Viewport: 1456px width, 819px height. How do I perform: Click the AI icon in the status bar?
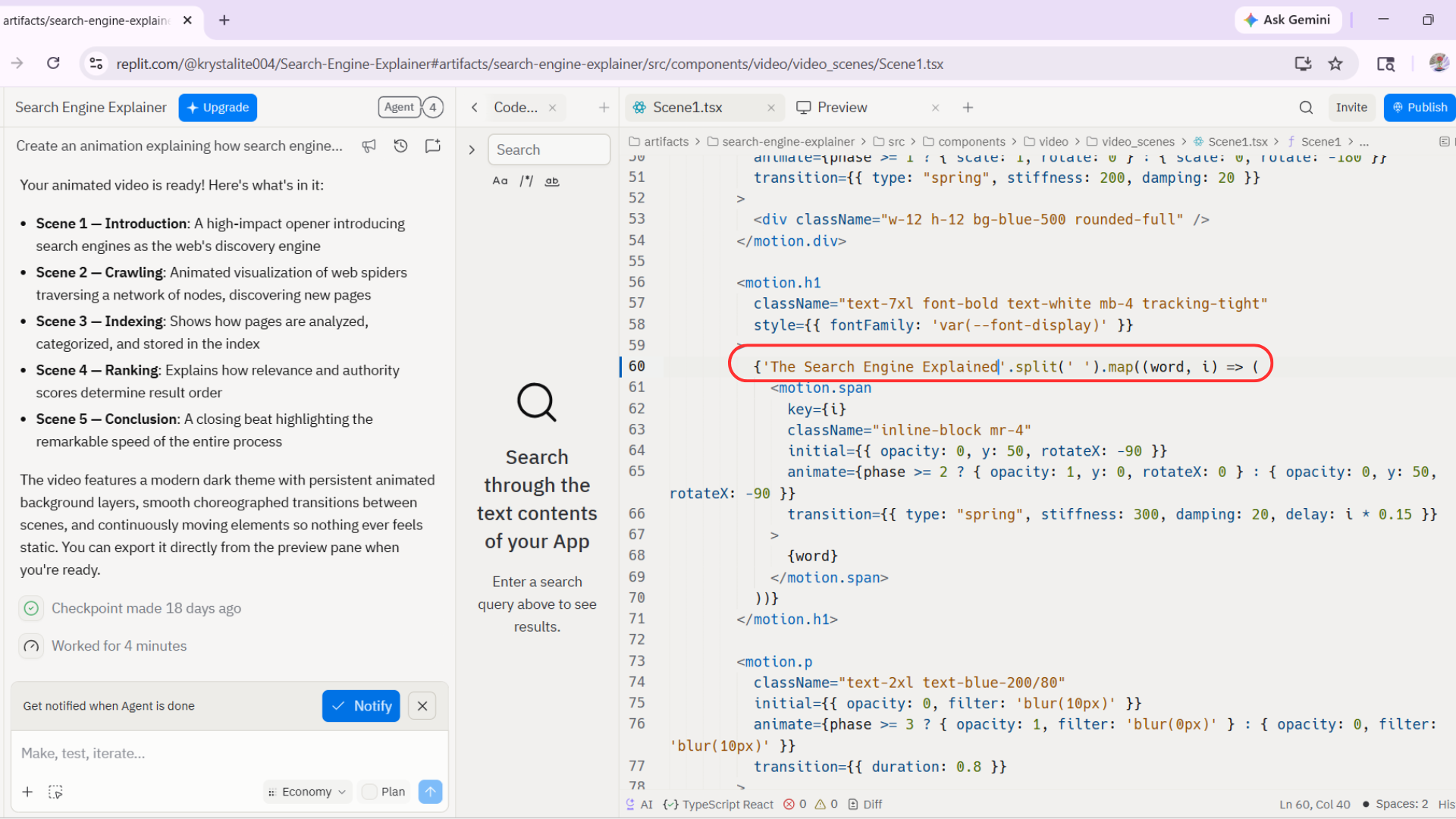pyautogui.click(x=639, y=805)
